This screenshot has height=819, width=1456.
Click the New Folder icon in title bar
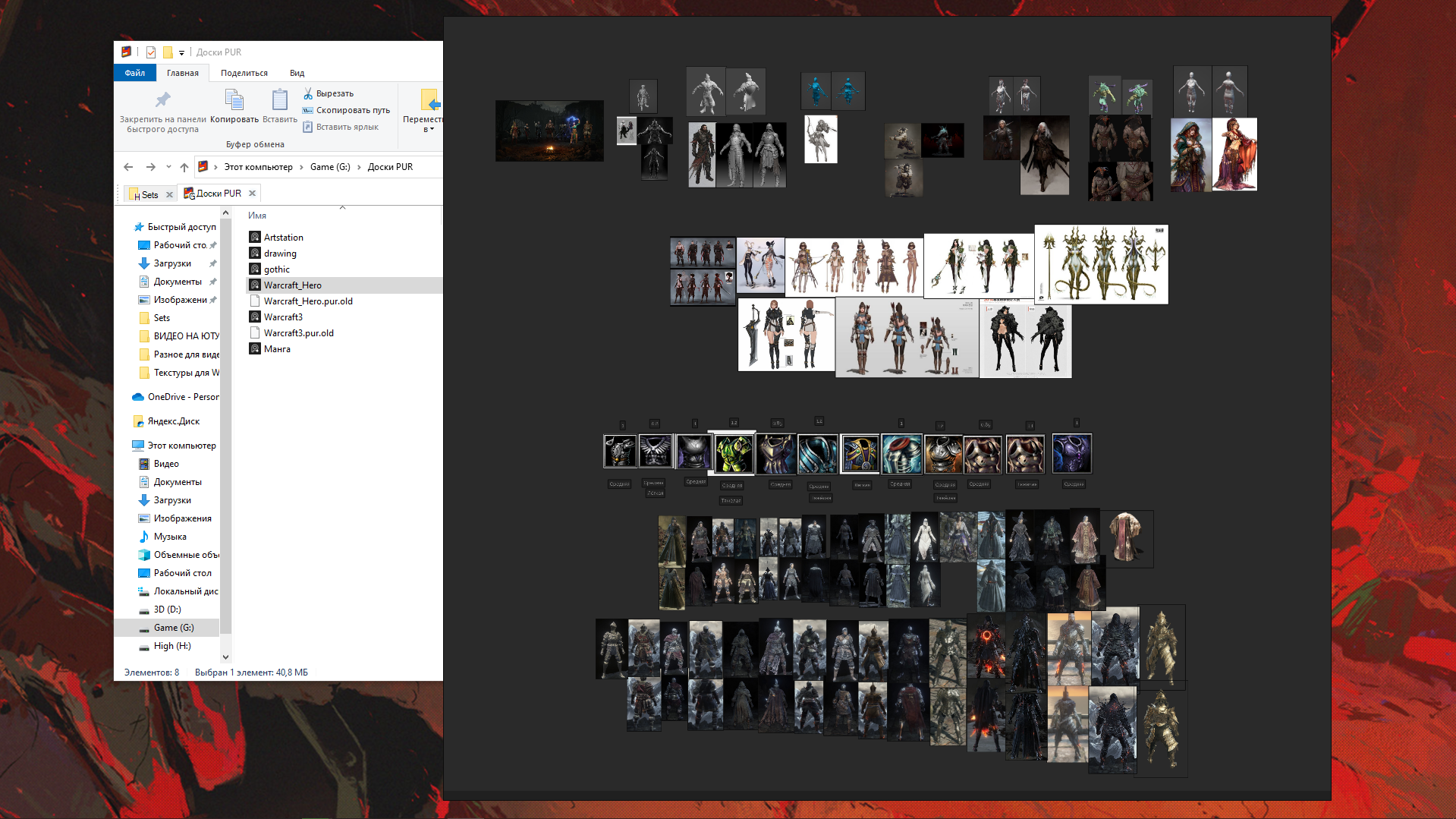[168, 52]
